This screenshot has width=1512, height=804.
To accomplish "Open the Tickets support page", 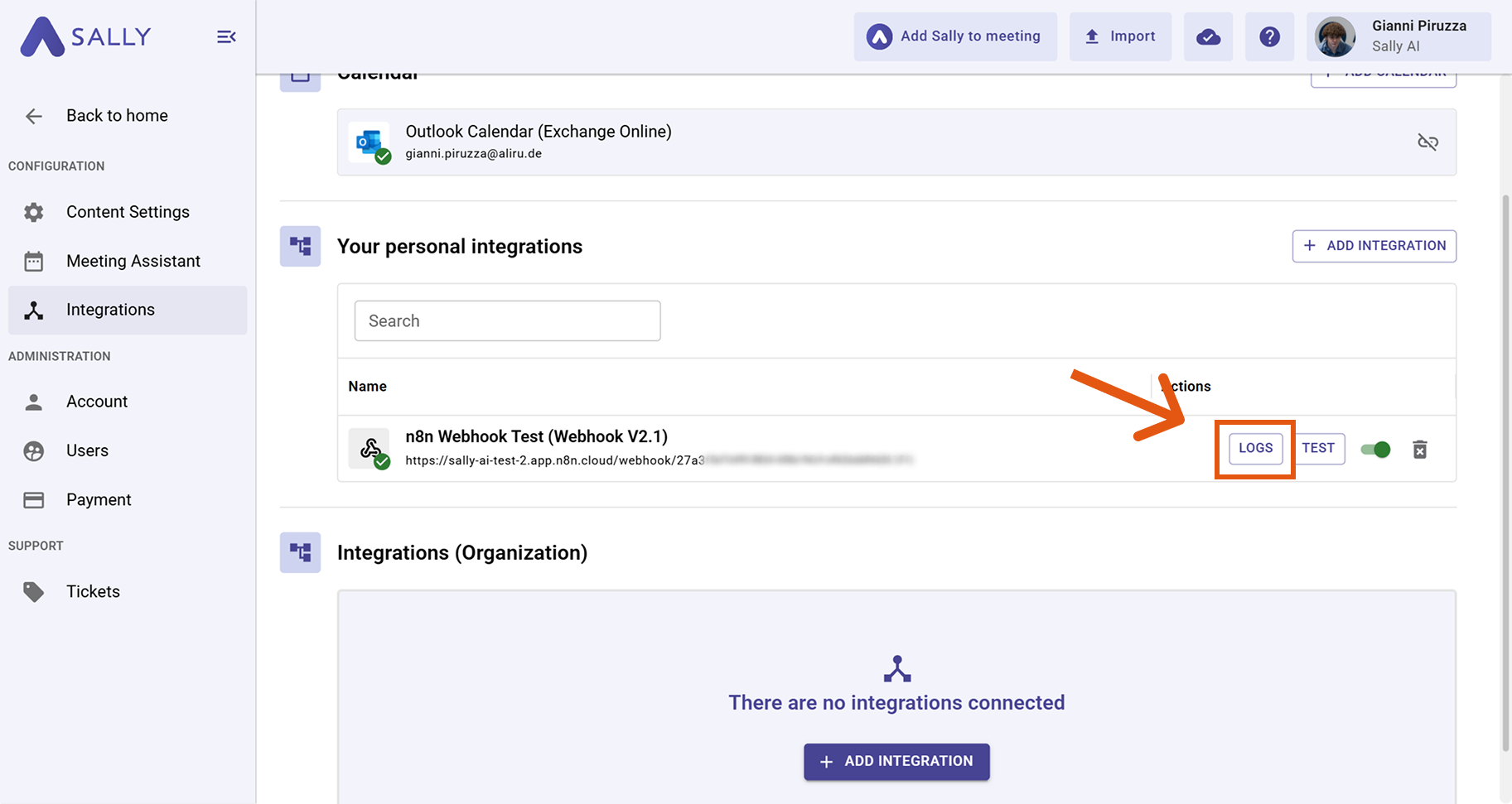I will 93,591.
